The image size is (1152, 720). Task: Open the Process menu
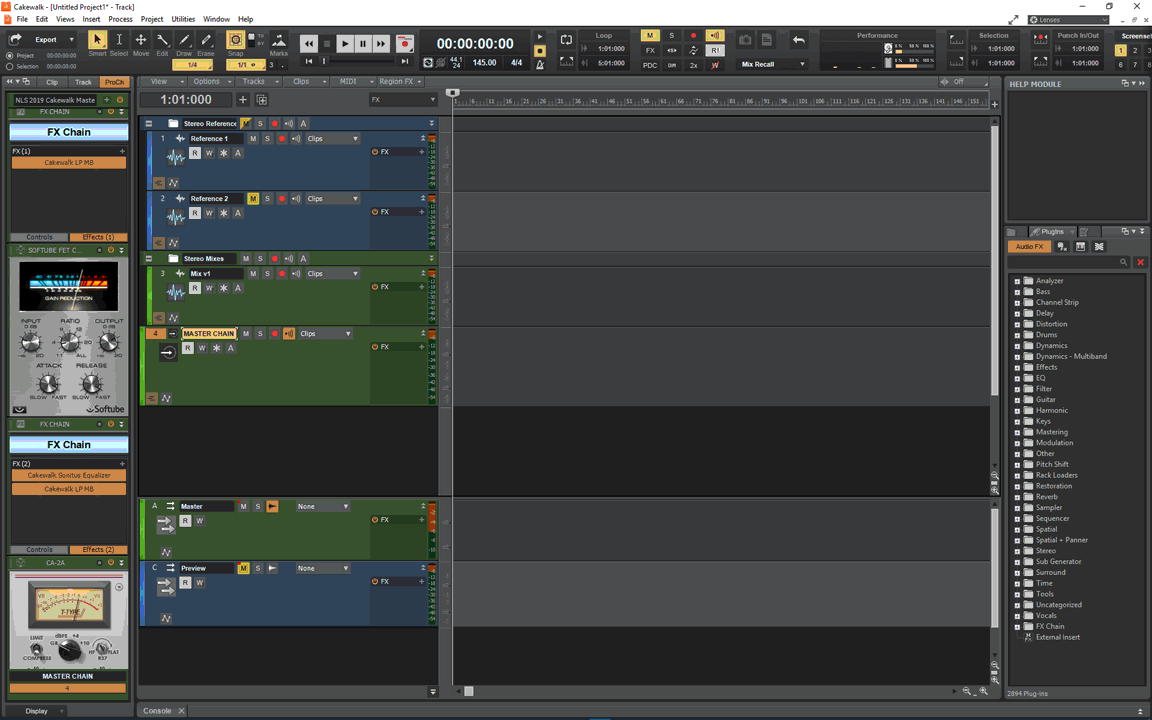point(120,19)
